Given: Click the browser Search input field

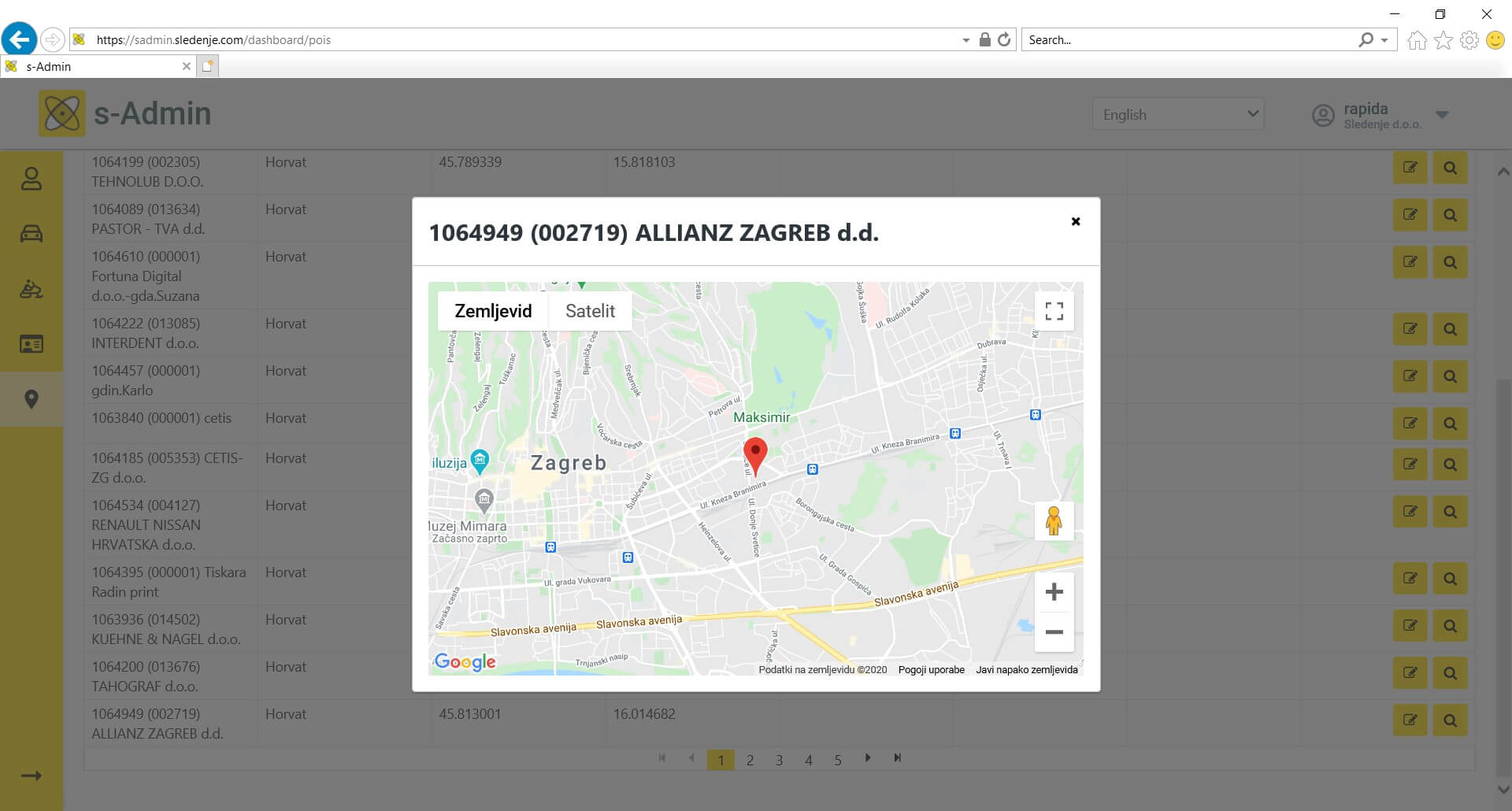Looking at the screenshot, I should click(1189, 40).
